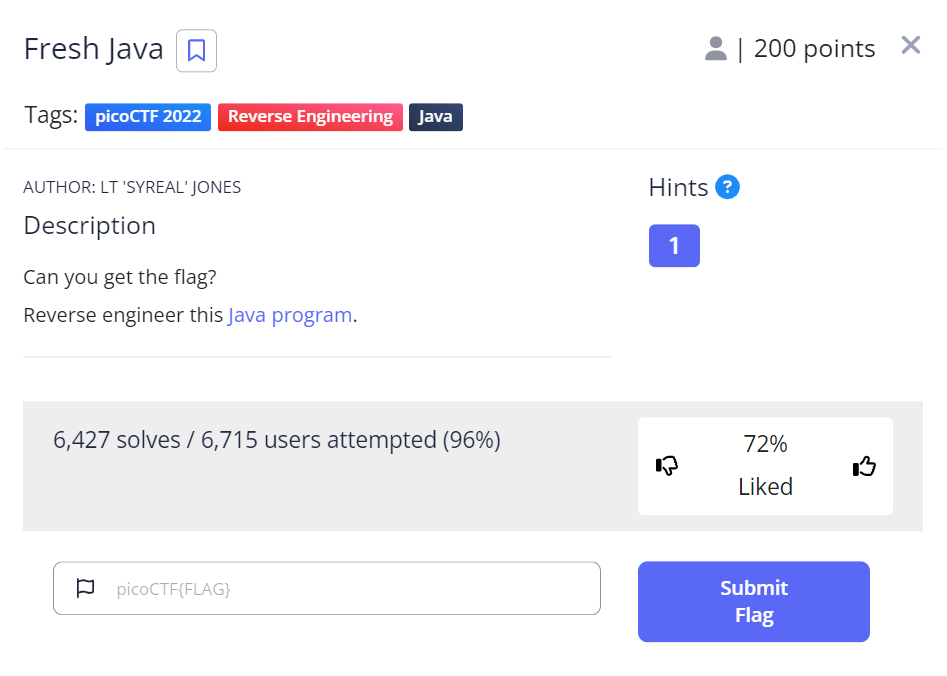947x676 pixels.
Task: Click the 200 points label
Action: click(x=814, y=48)
